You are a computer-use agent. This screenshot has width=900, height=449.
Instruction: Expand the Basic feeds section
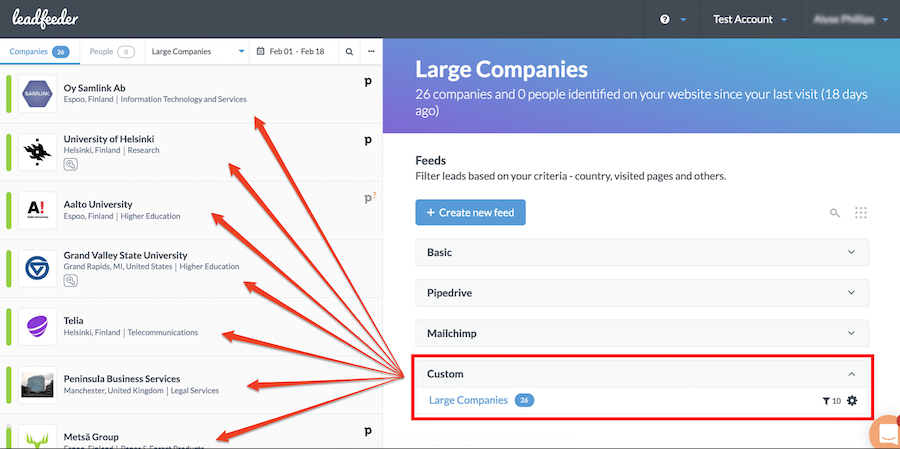pyautogui.click(x=642, y=253)
